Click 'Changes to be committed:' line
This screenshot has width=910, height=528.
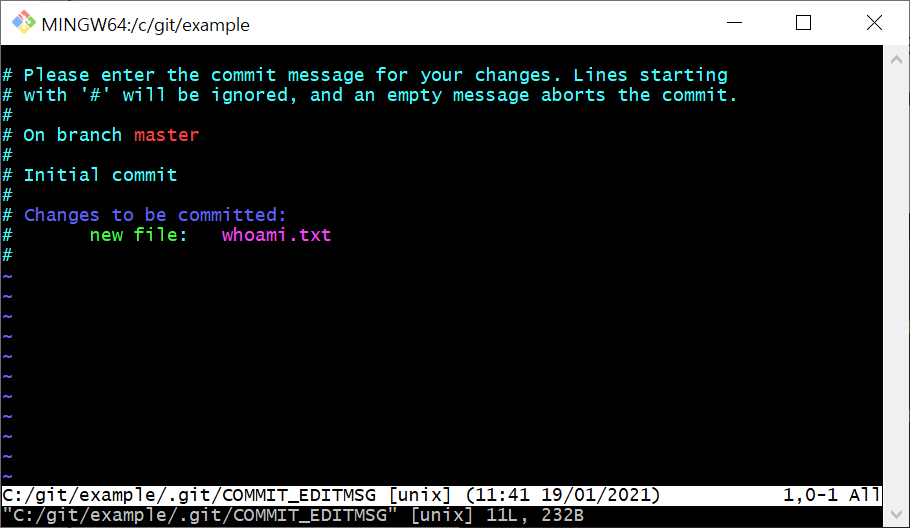(x=155, y=215)
